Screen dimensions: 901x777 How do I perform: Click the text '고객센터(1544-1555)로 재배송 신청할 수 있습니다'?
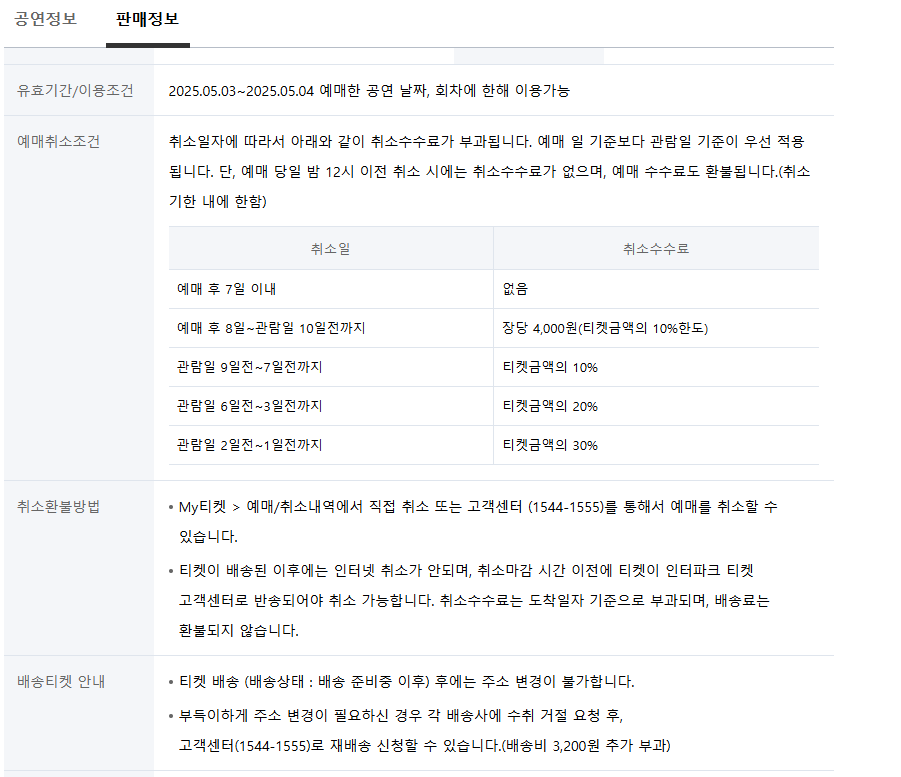pos(339,745)
